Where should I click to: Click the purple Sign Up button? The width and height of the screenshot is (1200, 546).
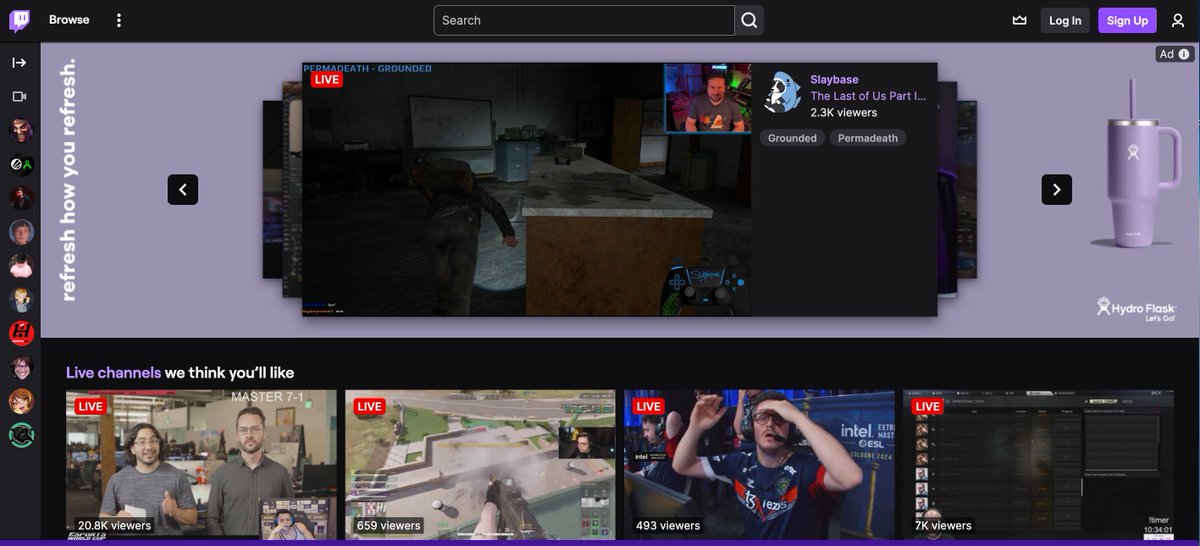tap(1127, 20)
